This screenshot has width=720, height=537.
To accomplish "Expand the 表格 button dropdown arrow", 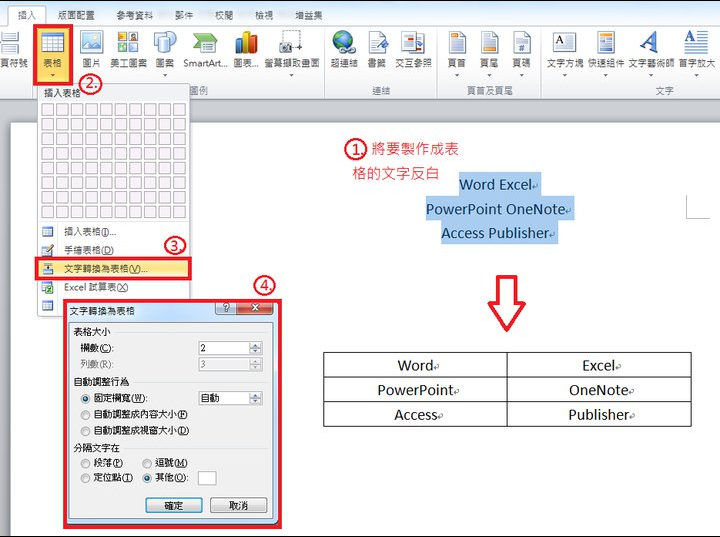I will coord(52,75).
